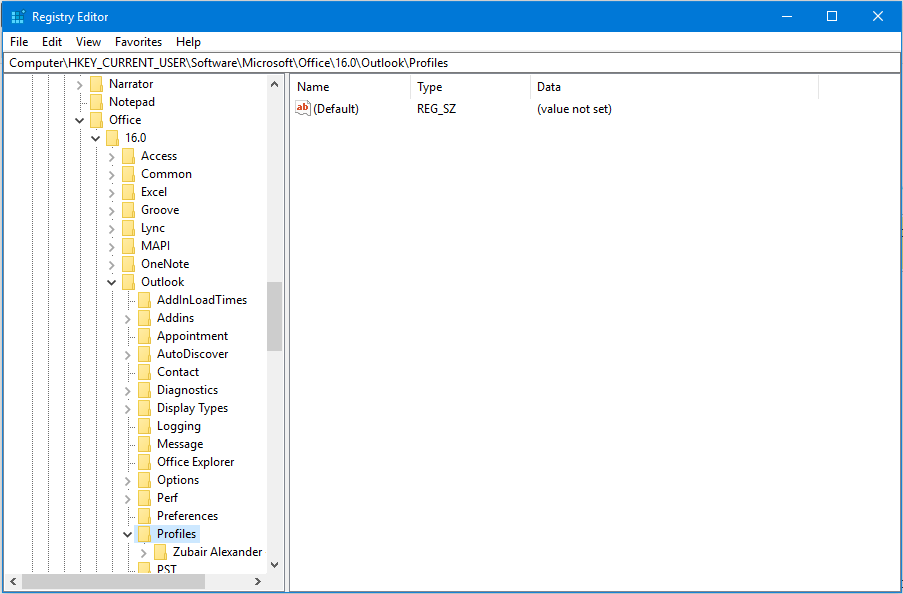This screenshot has width=903, height=594.
Task: Select the Office Explorer key
Action: 195,462
